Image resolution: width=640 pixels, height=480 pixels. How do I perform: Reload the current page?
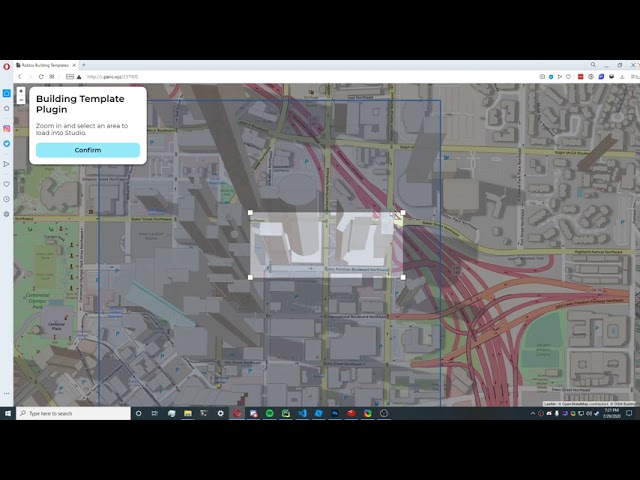[41, 77]
